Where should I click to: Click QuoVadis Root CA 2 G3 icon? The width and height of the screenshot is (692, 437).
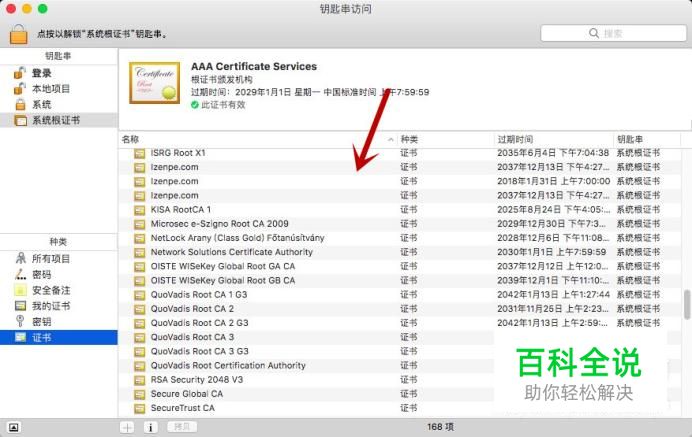coord(139,323)
